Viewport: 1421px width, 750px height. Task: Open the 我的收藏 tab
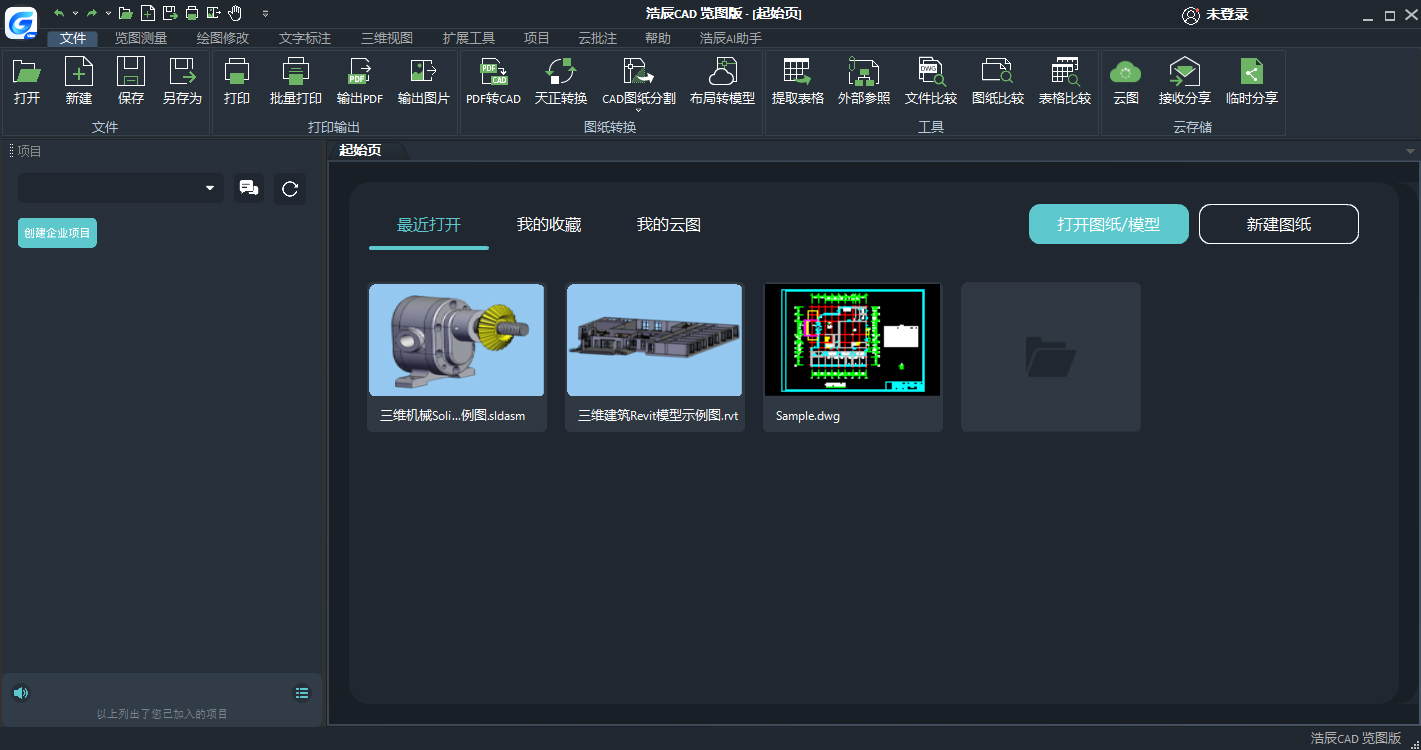[548, 225]
